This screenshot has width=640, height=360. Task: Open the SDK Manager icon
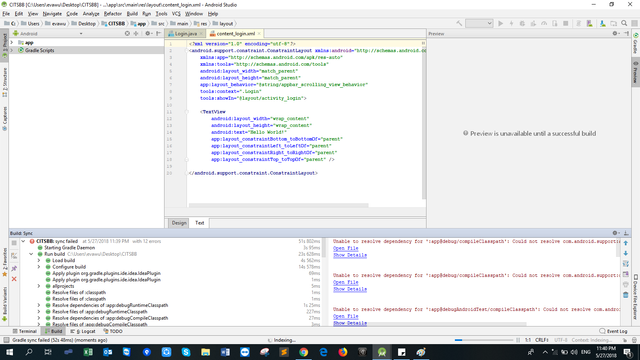602,24
